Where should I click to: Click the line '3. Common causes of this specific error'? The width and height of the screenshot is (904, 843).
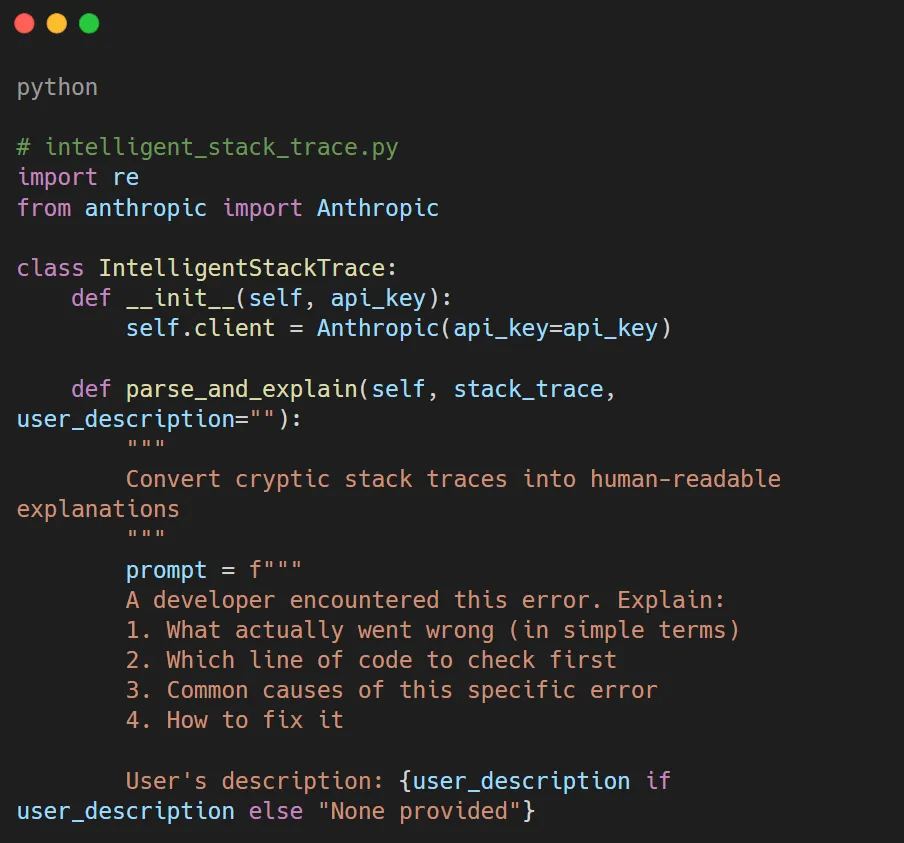pyautogui.click(x=391, y=690)
